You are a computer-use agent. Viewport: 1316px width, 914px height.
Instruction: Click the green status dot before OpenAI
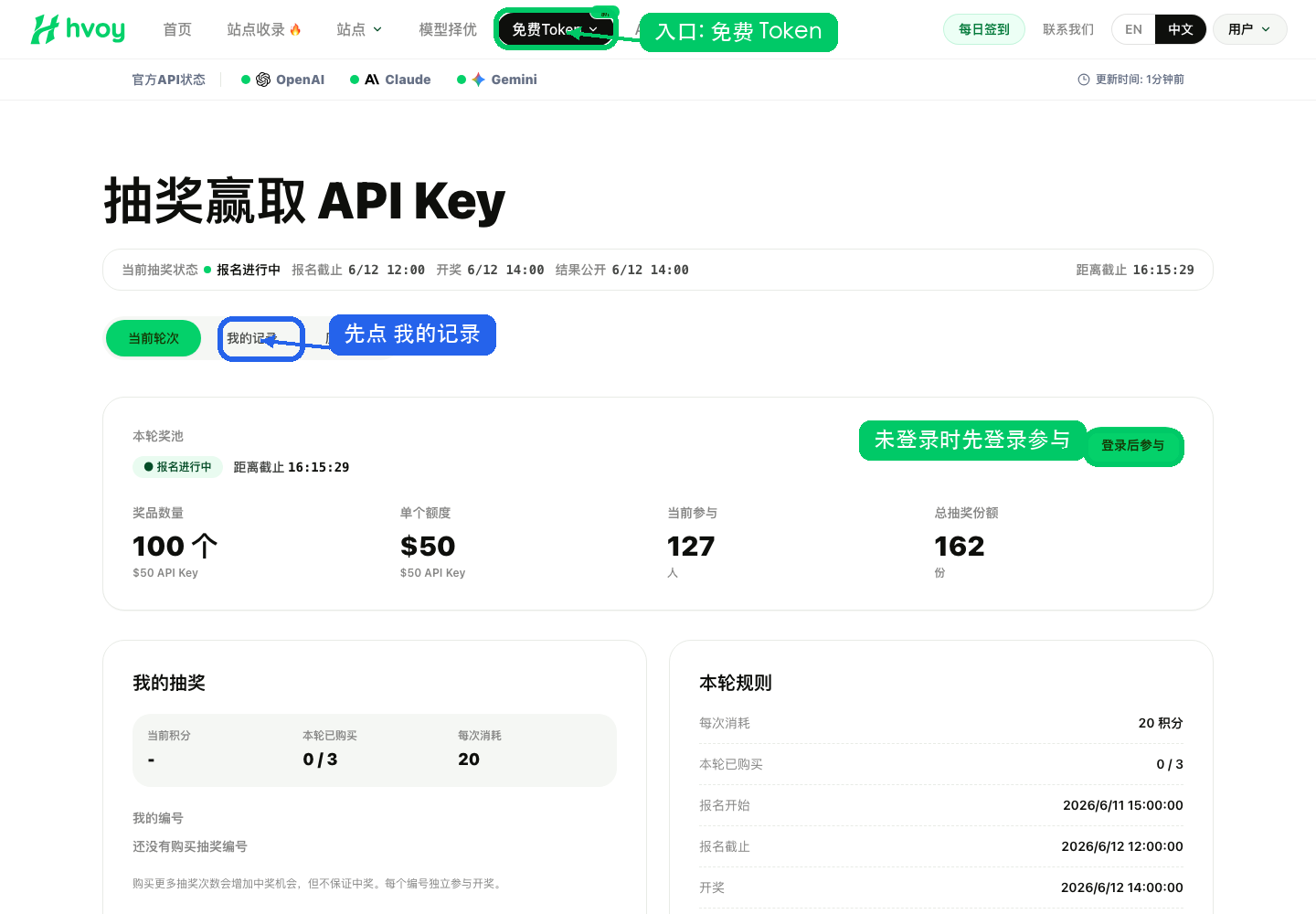pyautogui.click(x=246, y=80)
